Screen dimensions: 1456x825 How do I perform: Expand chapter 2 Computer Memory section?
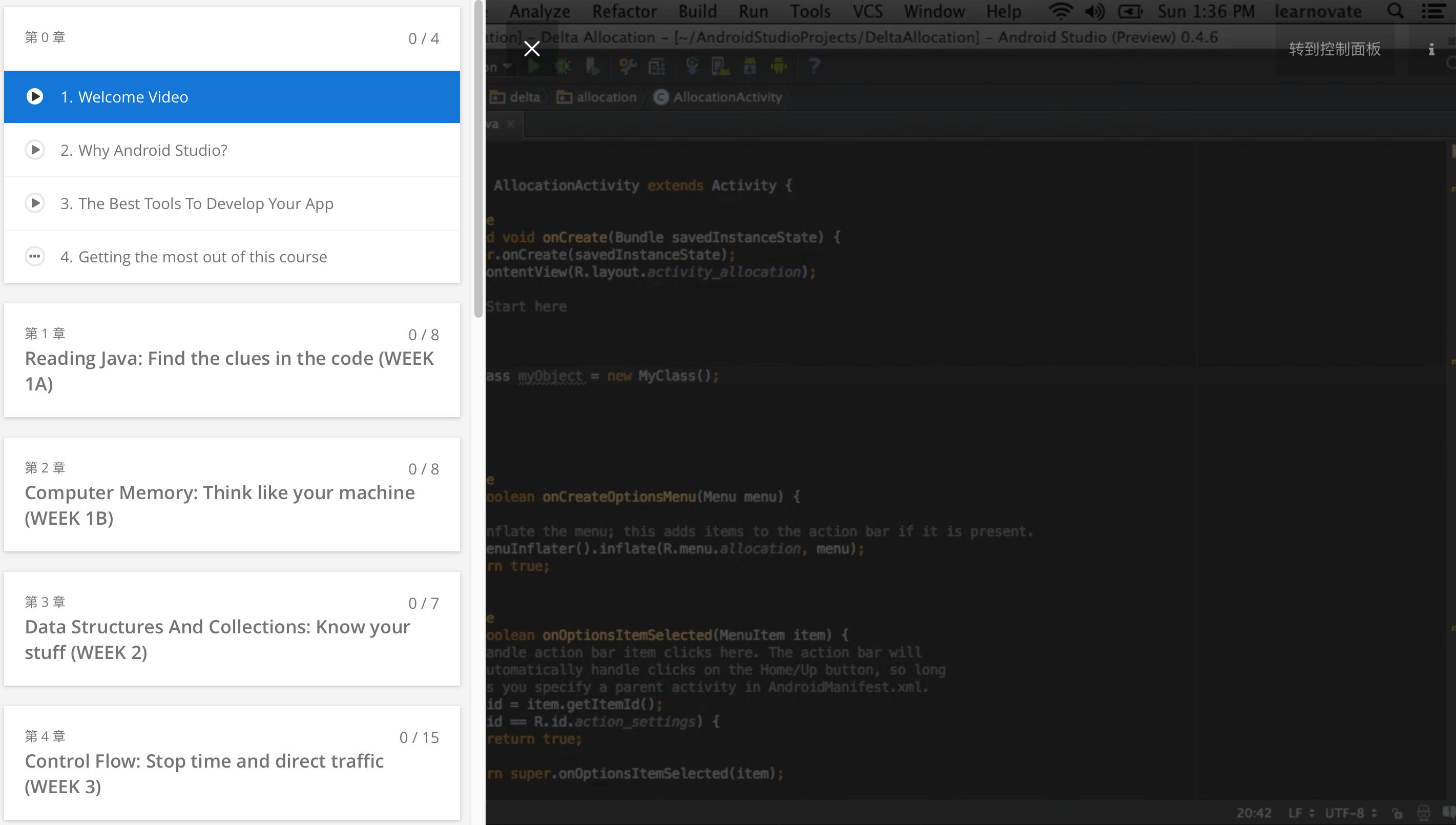point(232,494)
